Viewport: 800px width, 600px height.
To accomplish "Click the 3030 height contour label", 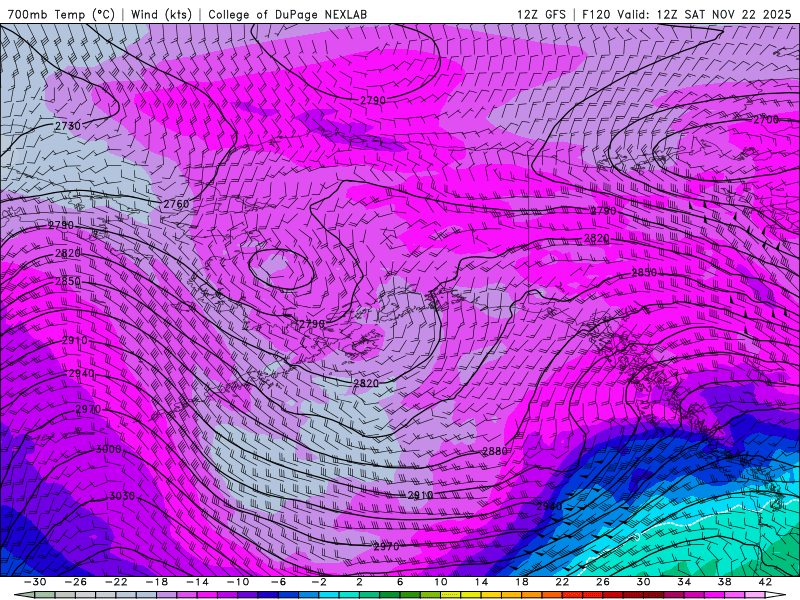I will pyautogui.click(x=122, y=496).
